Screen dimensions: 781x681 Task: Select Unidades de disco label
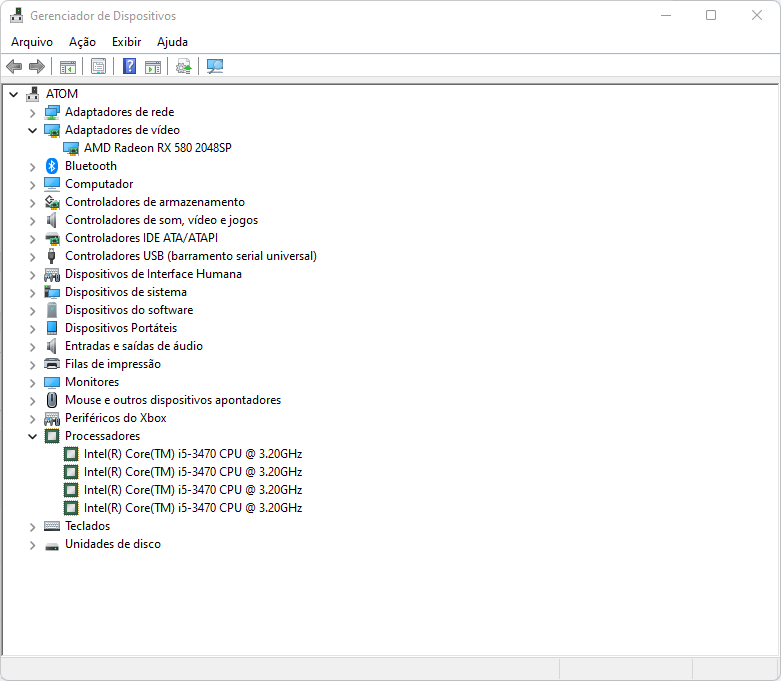[x=113, y=544]
